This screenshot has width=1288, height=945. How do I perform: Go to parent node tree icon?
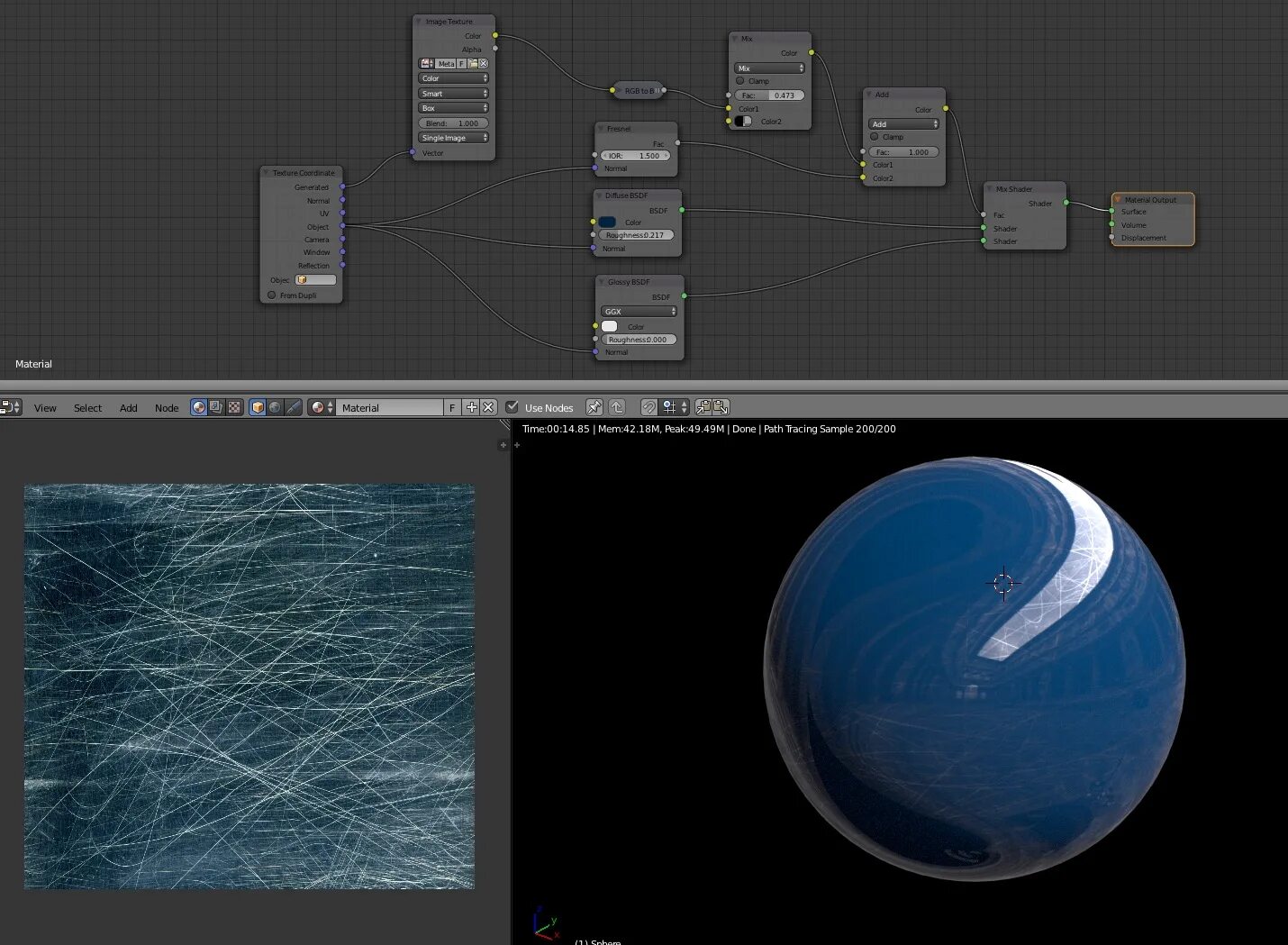(617, 407)
